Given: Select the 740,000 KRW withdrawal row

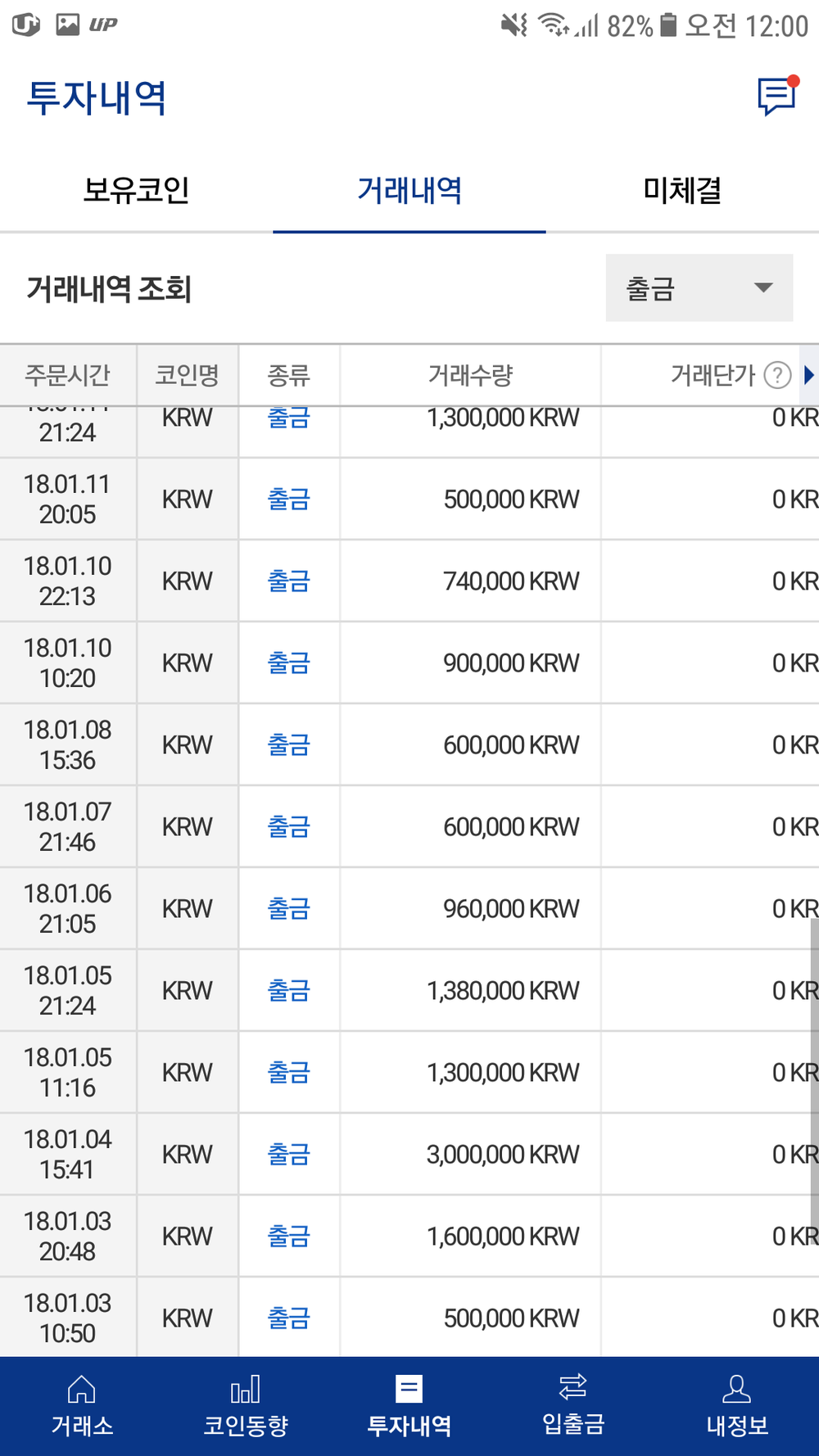Looking at the screenshot, I should coord(470,581).
